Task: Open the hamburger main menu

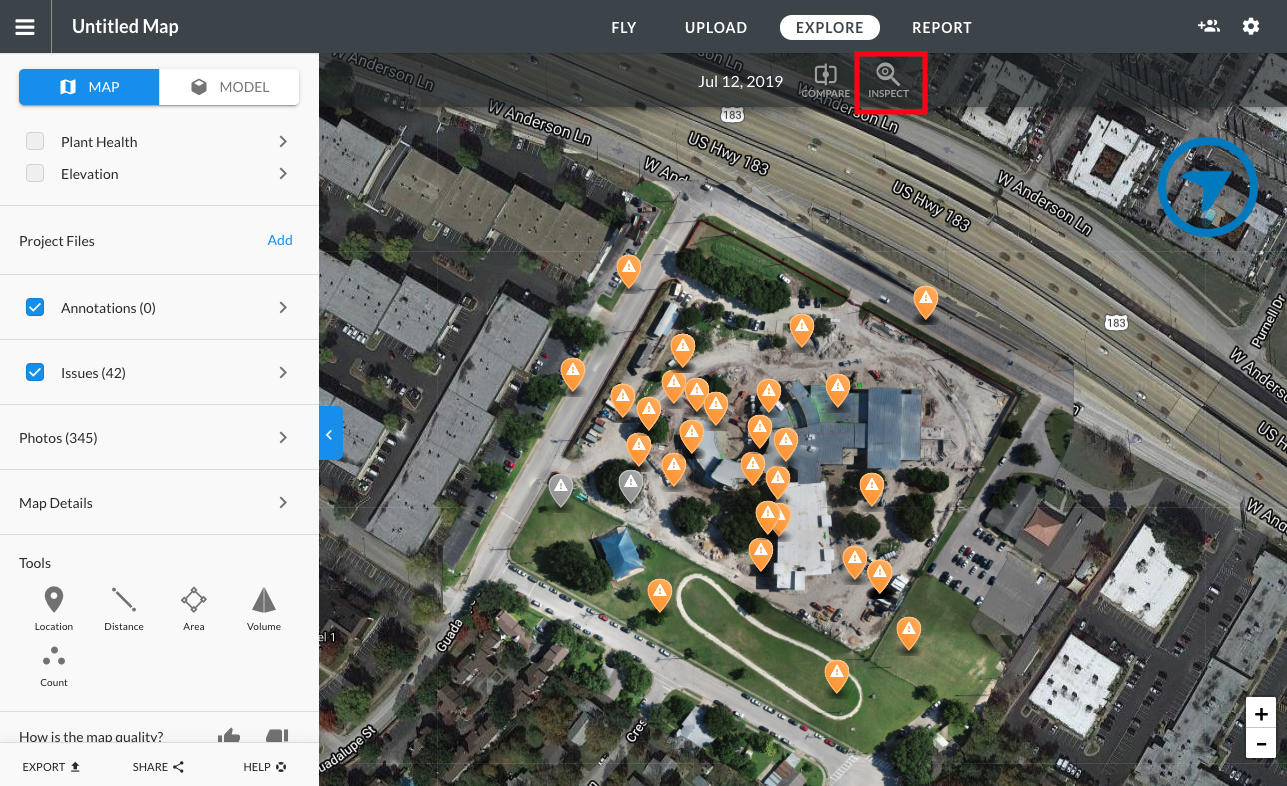Action: click(x=25, y=27)
